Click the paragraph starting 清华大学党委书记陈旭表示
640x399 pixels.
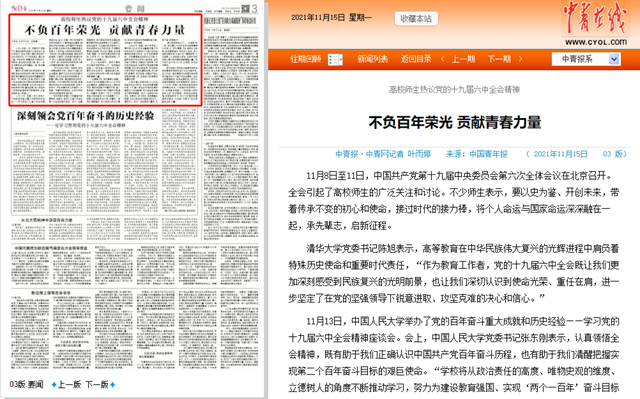click(453, 273)
